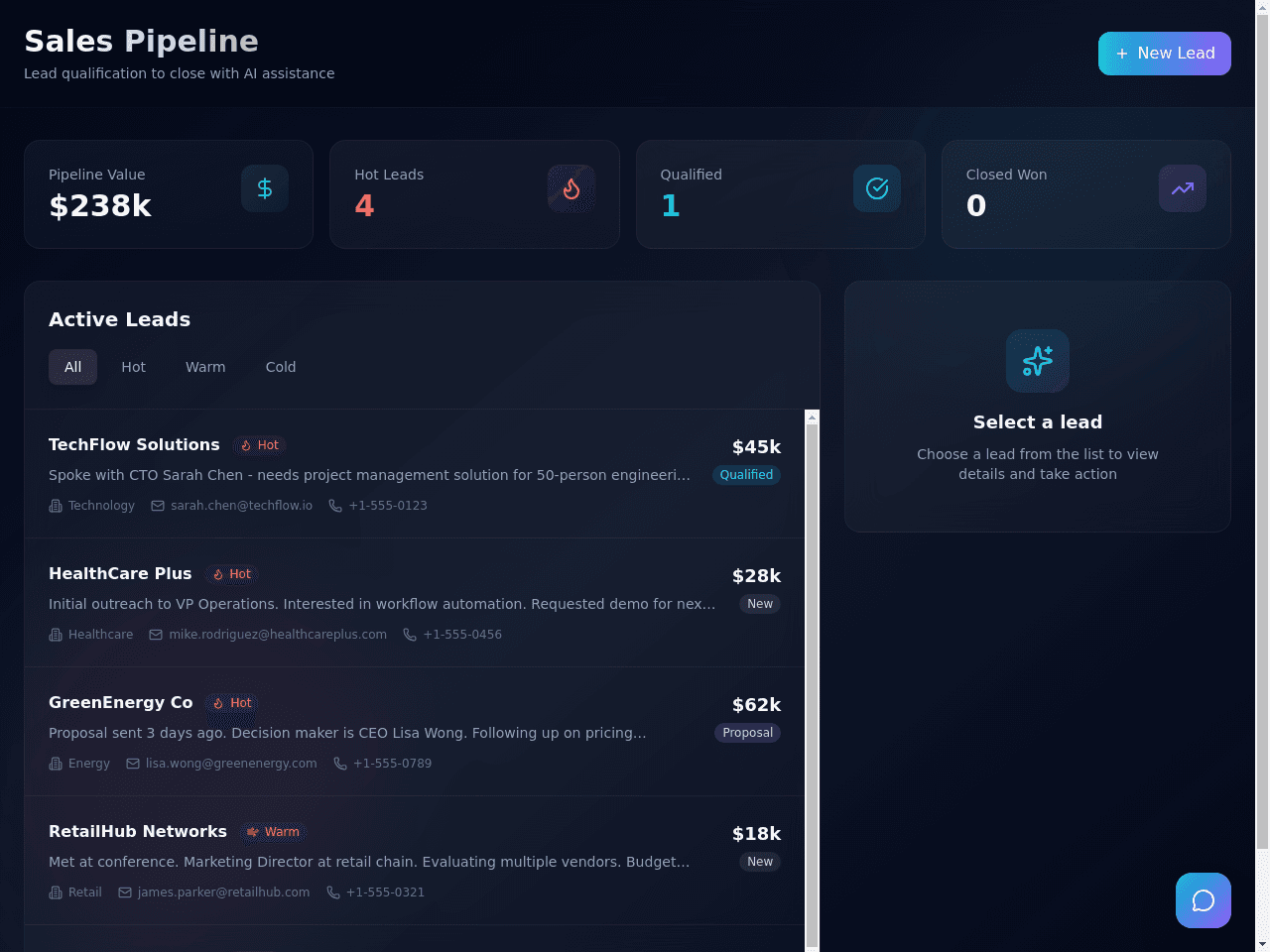Screen dimensions: 1270x952
Task: Click the page scrollbar up arrow
Action: tap(1262, 7)
